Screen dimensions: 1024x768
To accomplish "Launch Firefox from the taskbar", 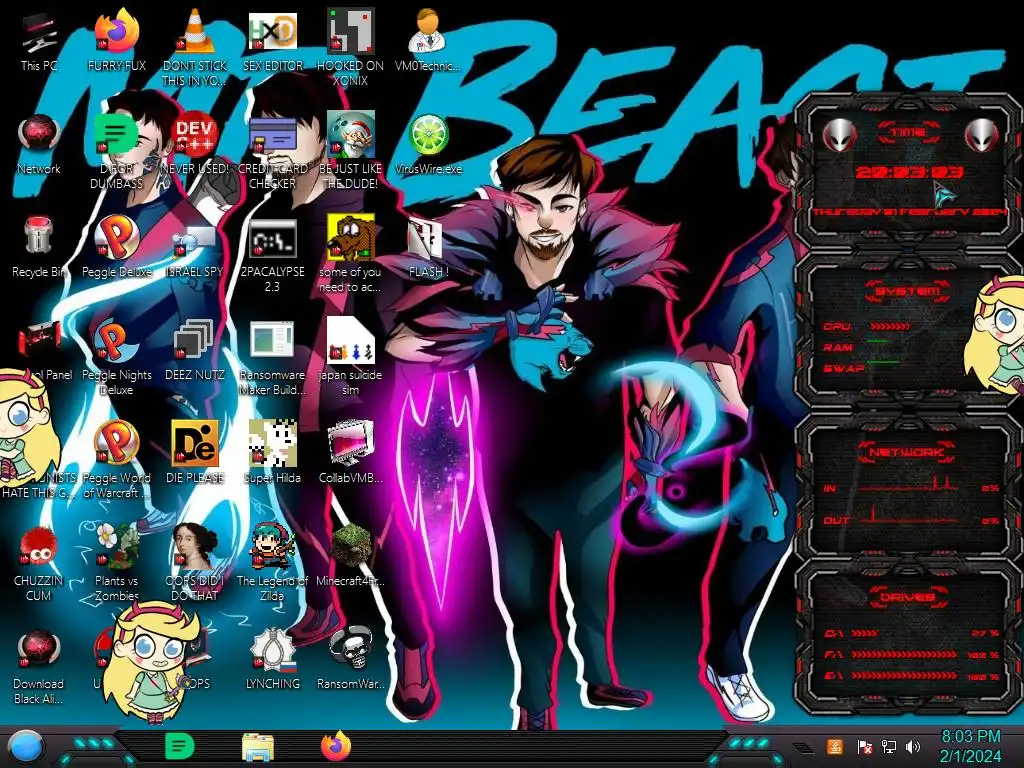I will (x=336, y=746).
